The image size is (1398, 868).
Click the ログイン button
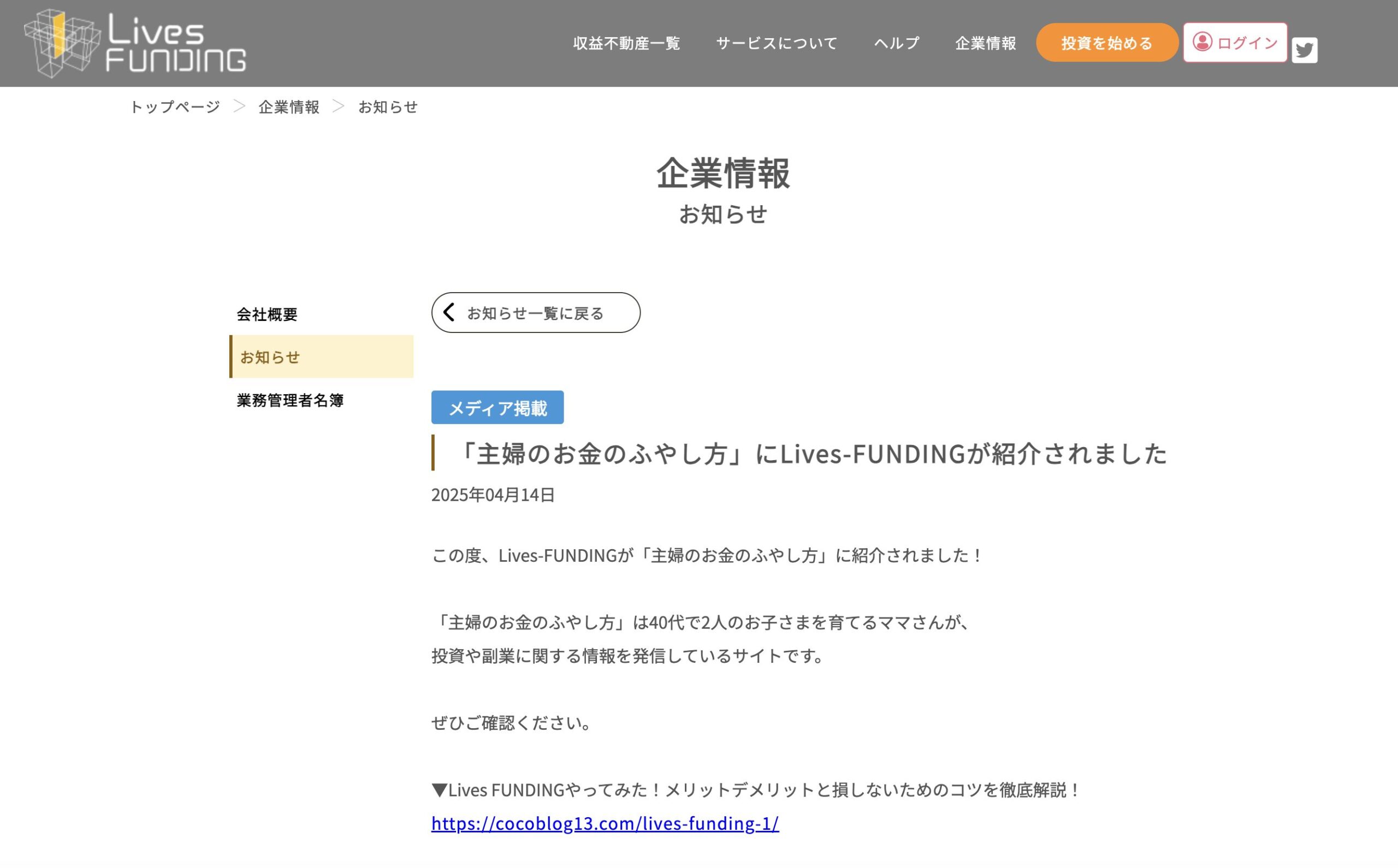[x=1235, y=43]
